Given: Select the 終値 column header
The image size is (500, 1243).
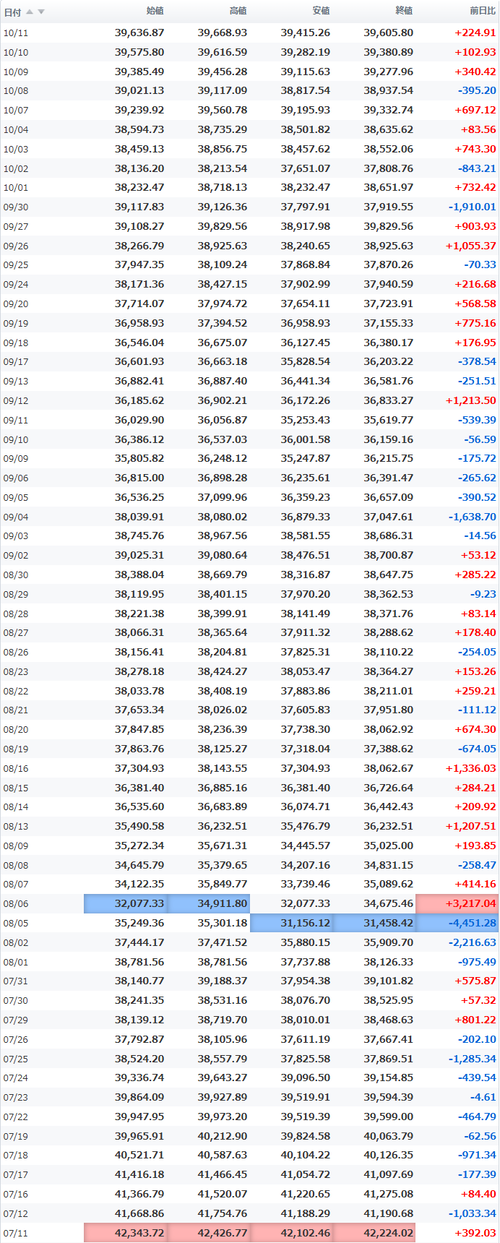Looking at the screenshot, I should coord(403,12).
